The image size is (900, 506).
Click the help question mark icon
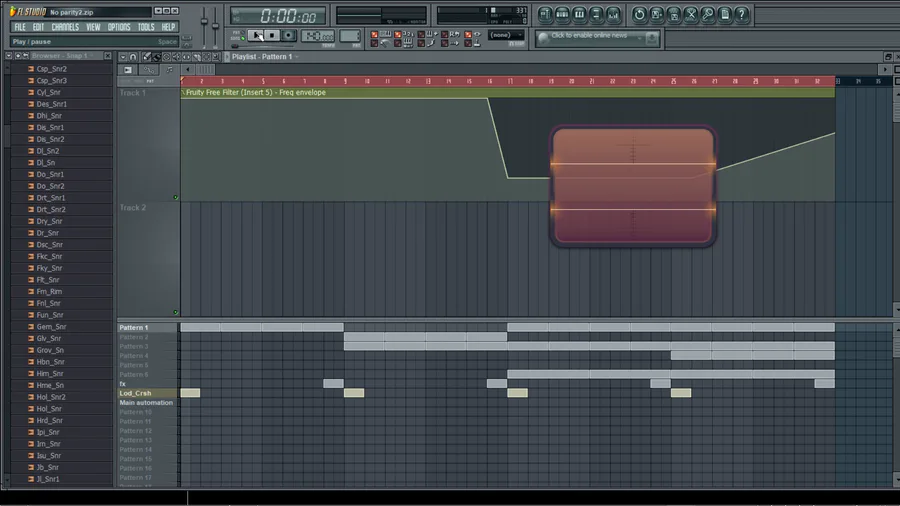[742, 14]
